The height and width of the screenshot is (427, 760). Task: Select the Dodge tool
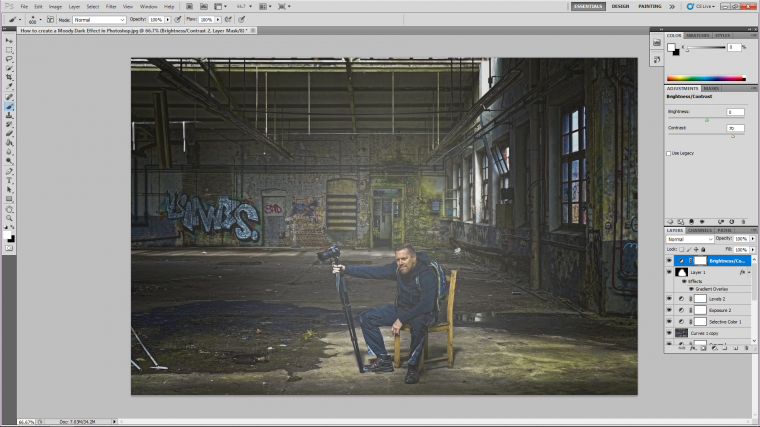(x=9, y=161)
